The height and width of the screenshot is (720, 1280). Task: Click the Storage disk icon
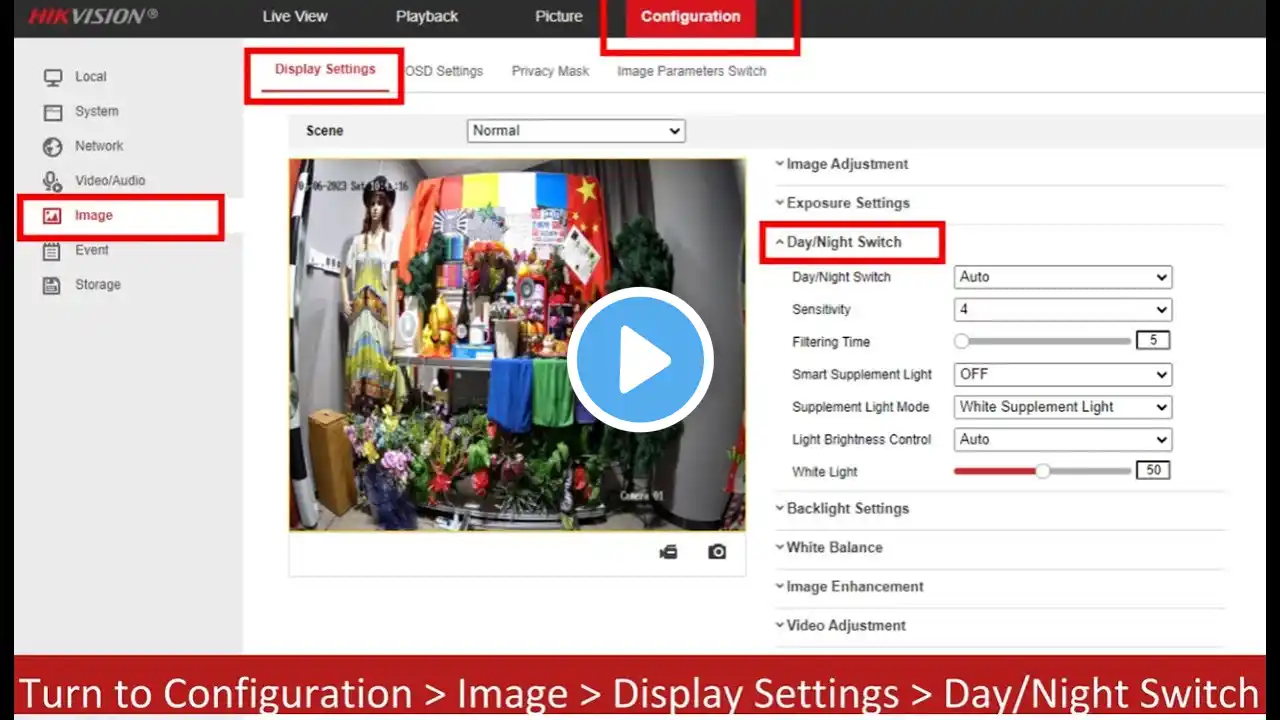coord(52,285)
